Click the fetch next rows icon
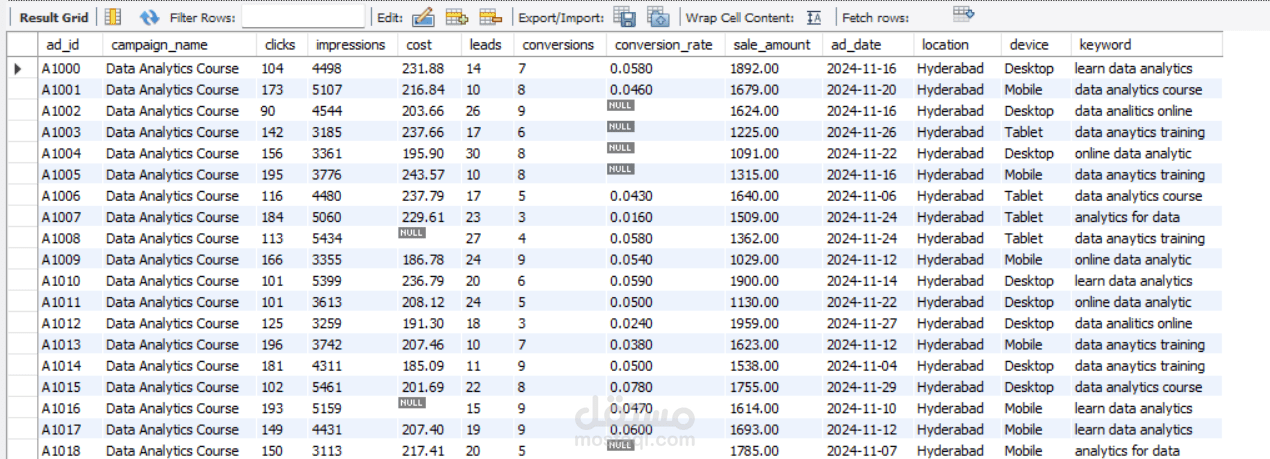 click(963, 14)
